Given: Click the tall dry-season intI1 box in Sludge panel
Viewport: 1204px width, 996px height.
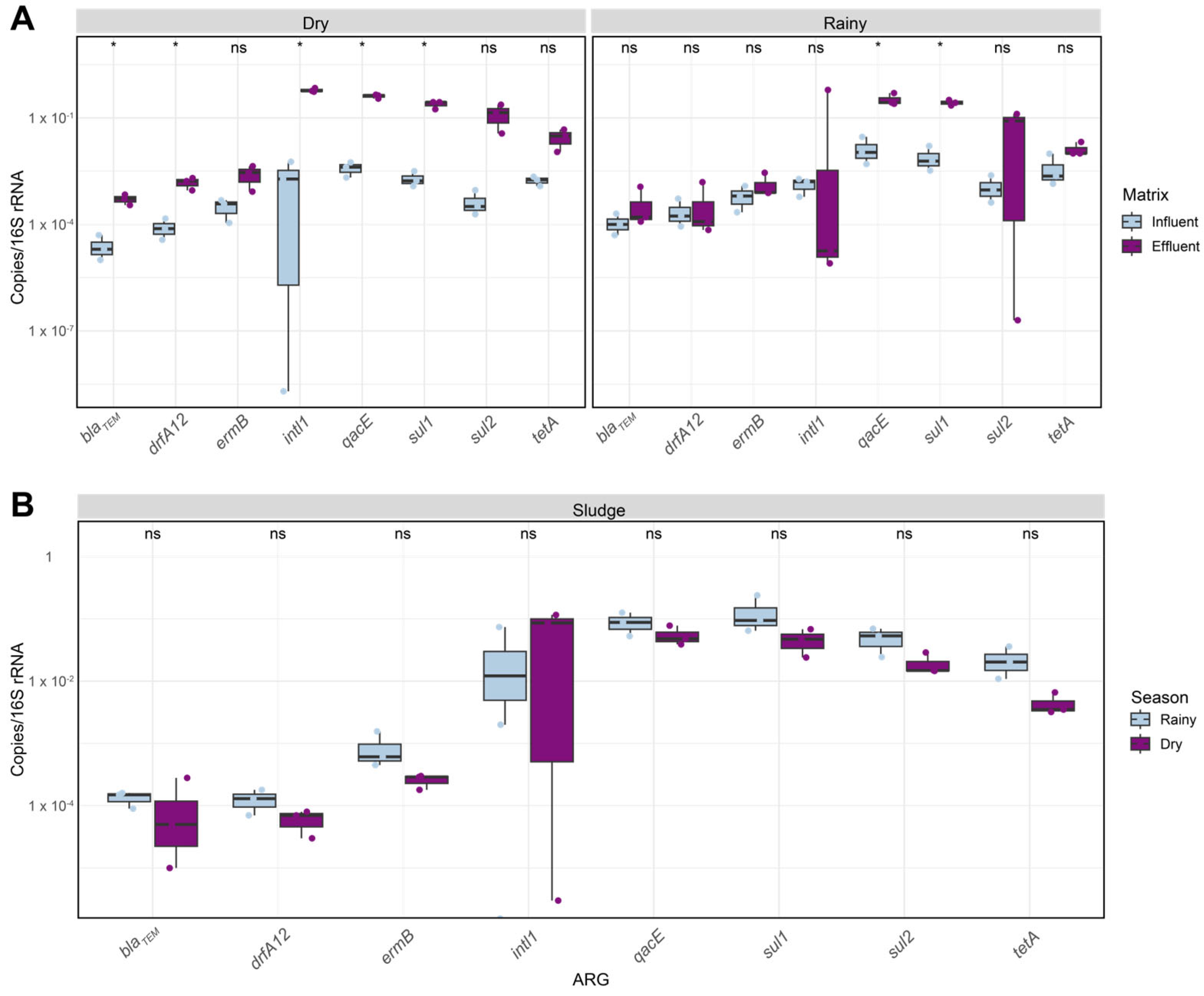Looking at the screenshot, I should pos(552,690).
